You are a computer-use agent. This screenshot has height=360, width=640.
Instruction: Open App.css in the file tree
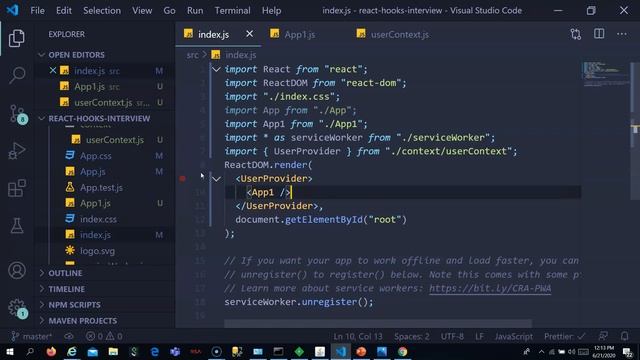96,156
